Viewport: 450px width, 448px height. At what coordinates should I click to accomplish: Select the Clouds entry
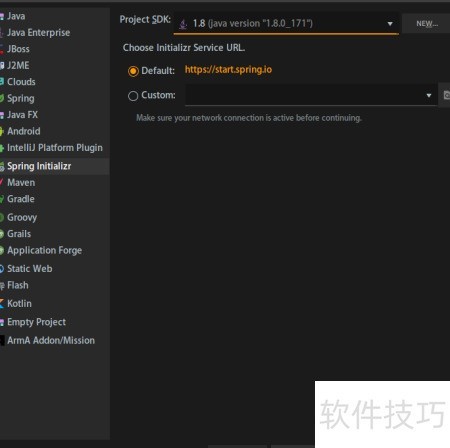[21, 82]
